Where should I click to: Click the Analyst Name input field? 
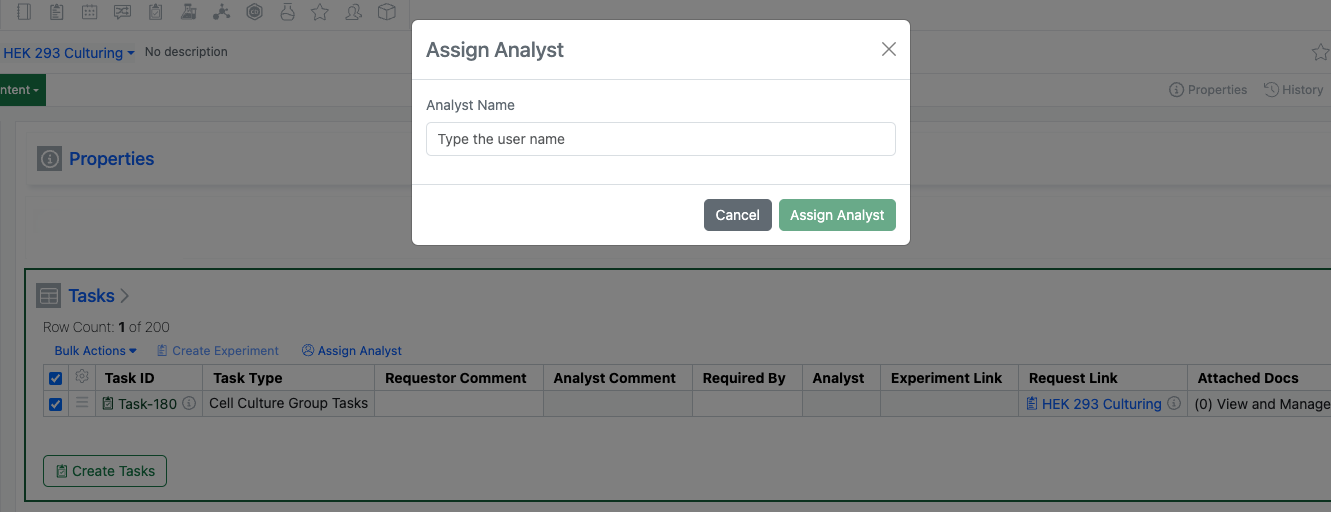(660, 139)
